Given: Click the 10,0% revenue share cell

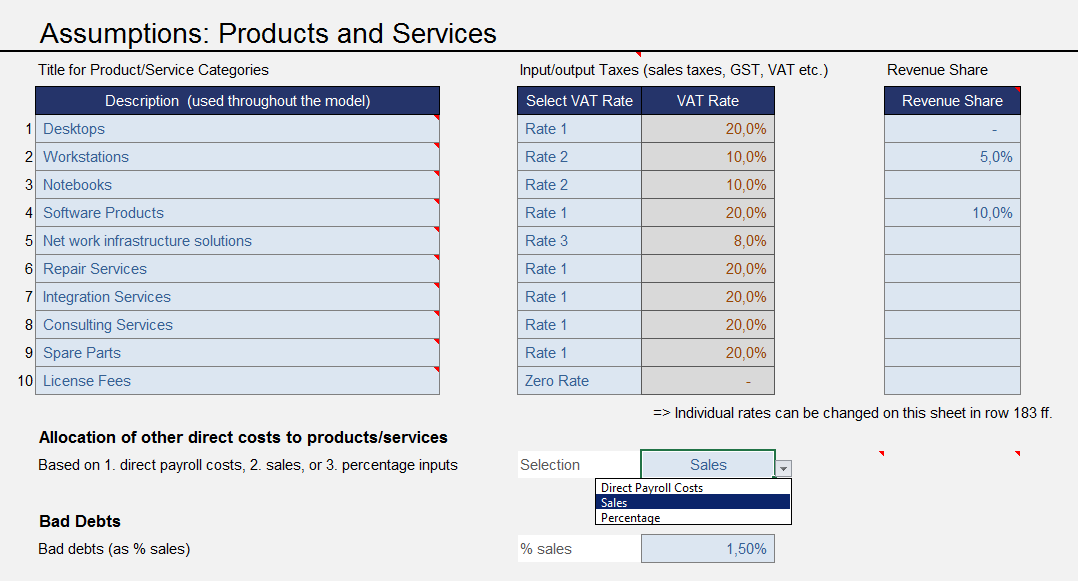Looking at the screenshot, I should pyautogui.click(x=952, y=213).
